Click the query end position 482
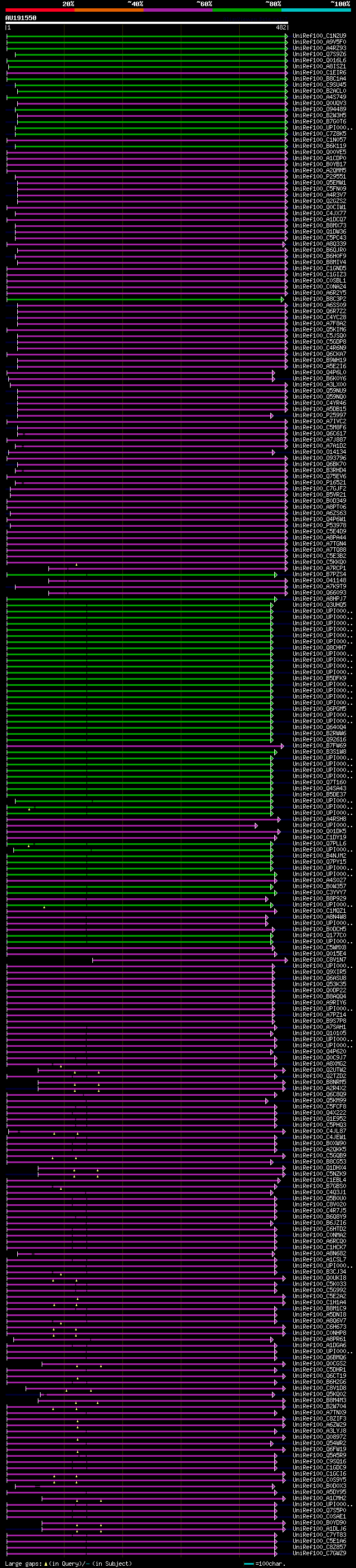356x1568 pixels. tap(280, 27)
